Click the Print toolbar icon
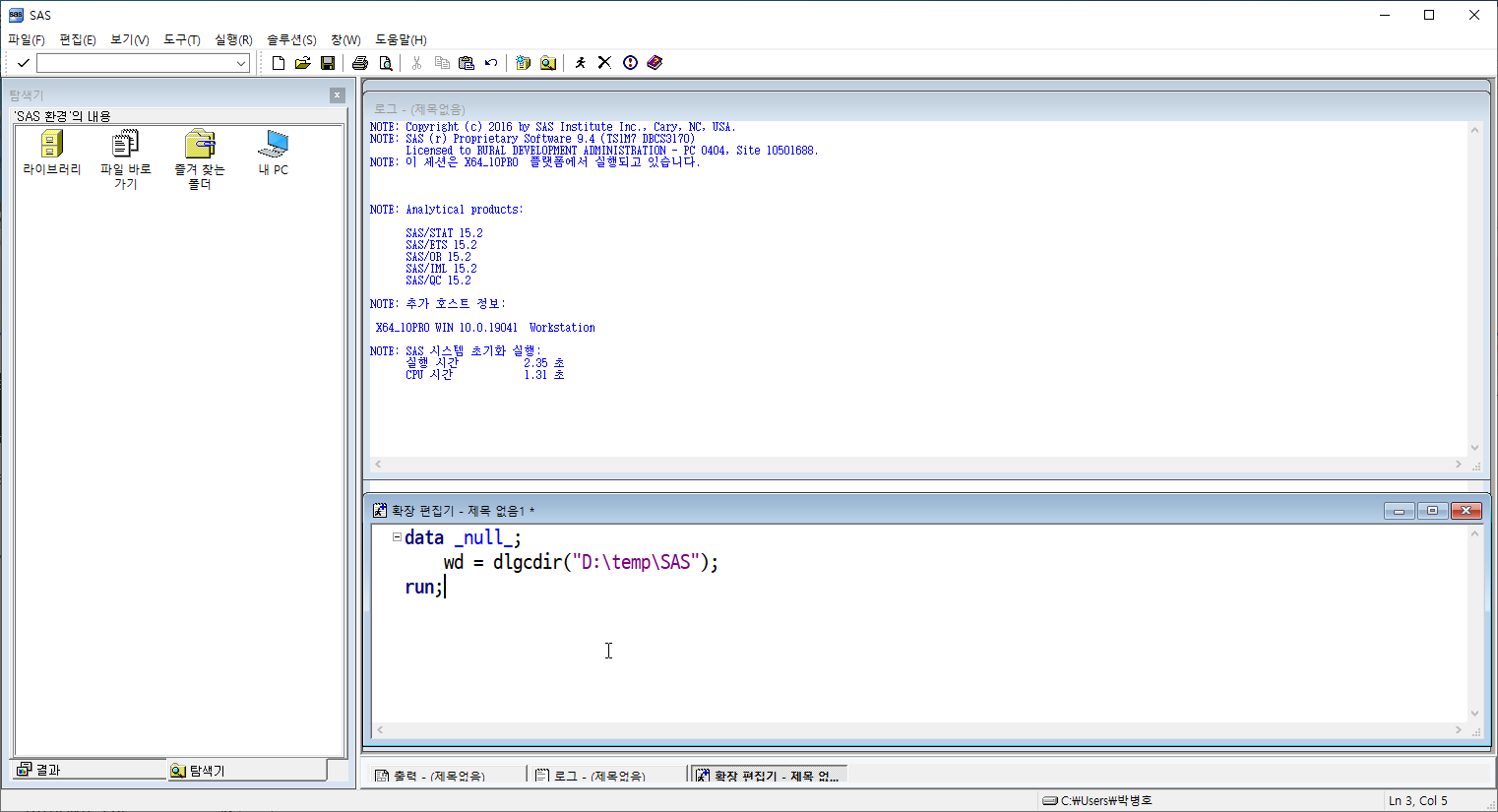Image resolution: width=1498 pixels, height=812 pixels. (360, 63)
